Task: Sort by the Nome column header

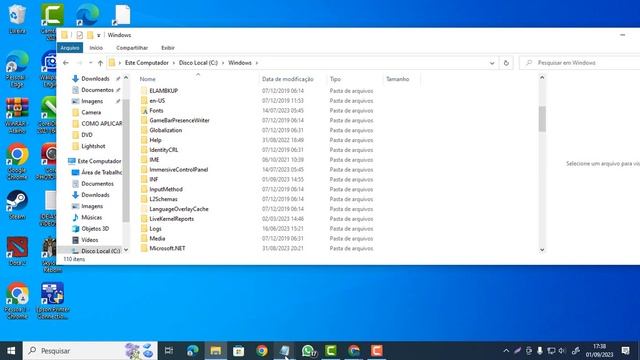Action: coord(147,79)
